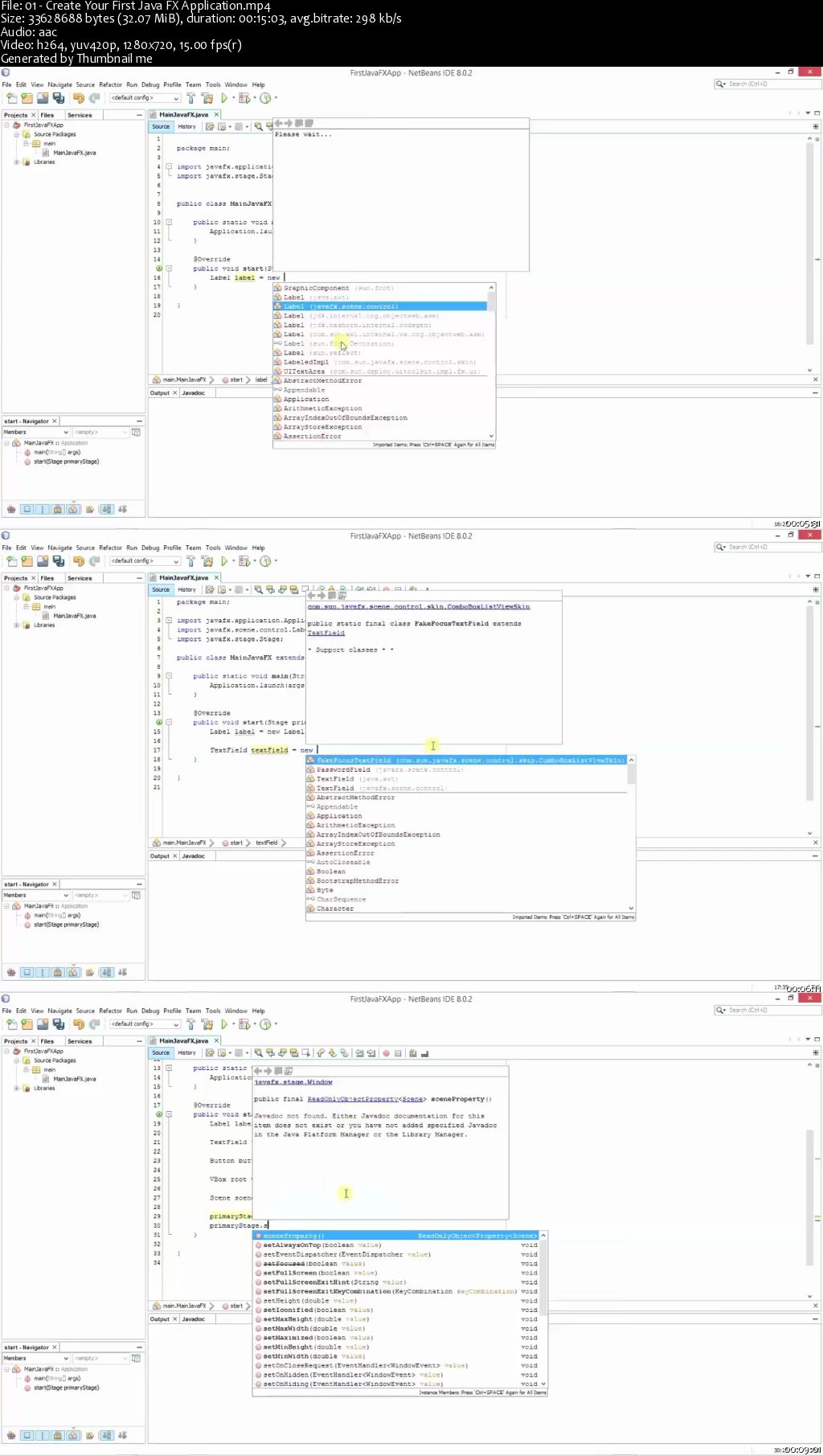Open Refactor menu in 'Please wait...' window
823x1456 pixels.
[110, 84]
